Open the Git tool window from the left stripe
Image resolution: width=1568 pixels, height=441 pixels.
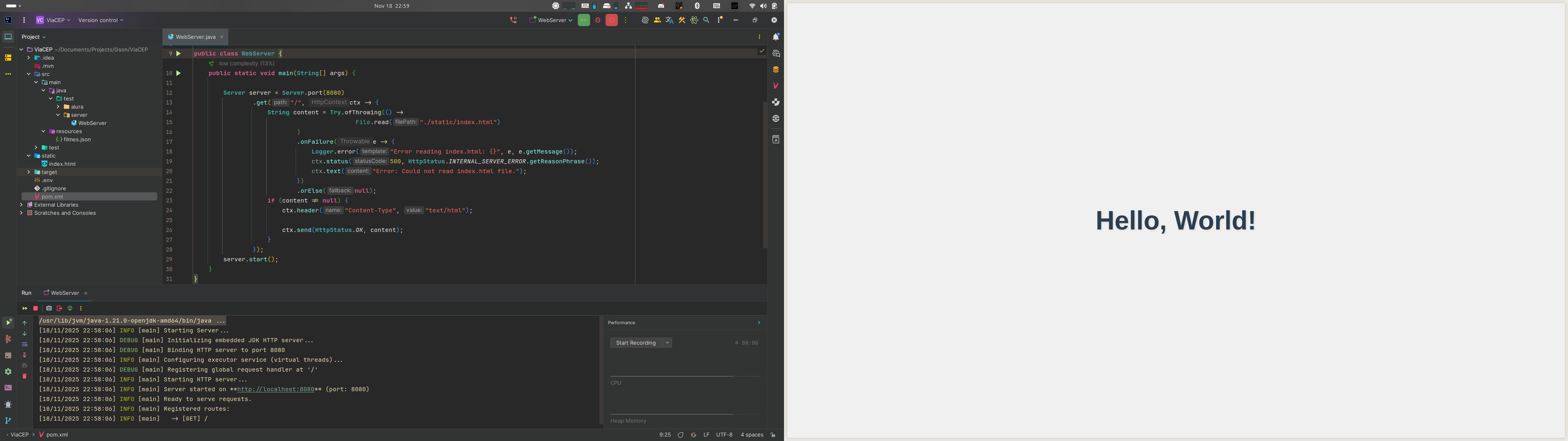9,420
